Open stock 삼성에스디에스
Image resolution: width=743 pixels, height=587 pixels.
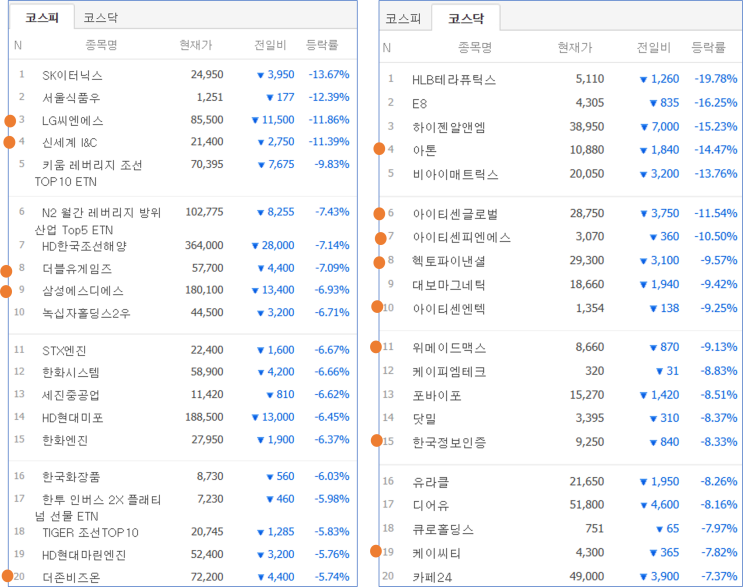pyautogui.click(x=82, y=290)
